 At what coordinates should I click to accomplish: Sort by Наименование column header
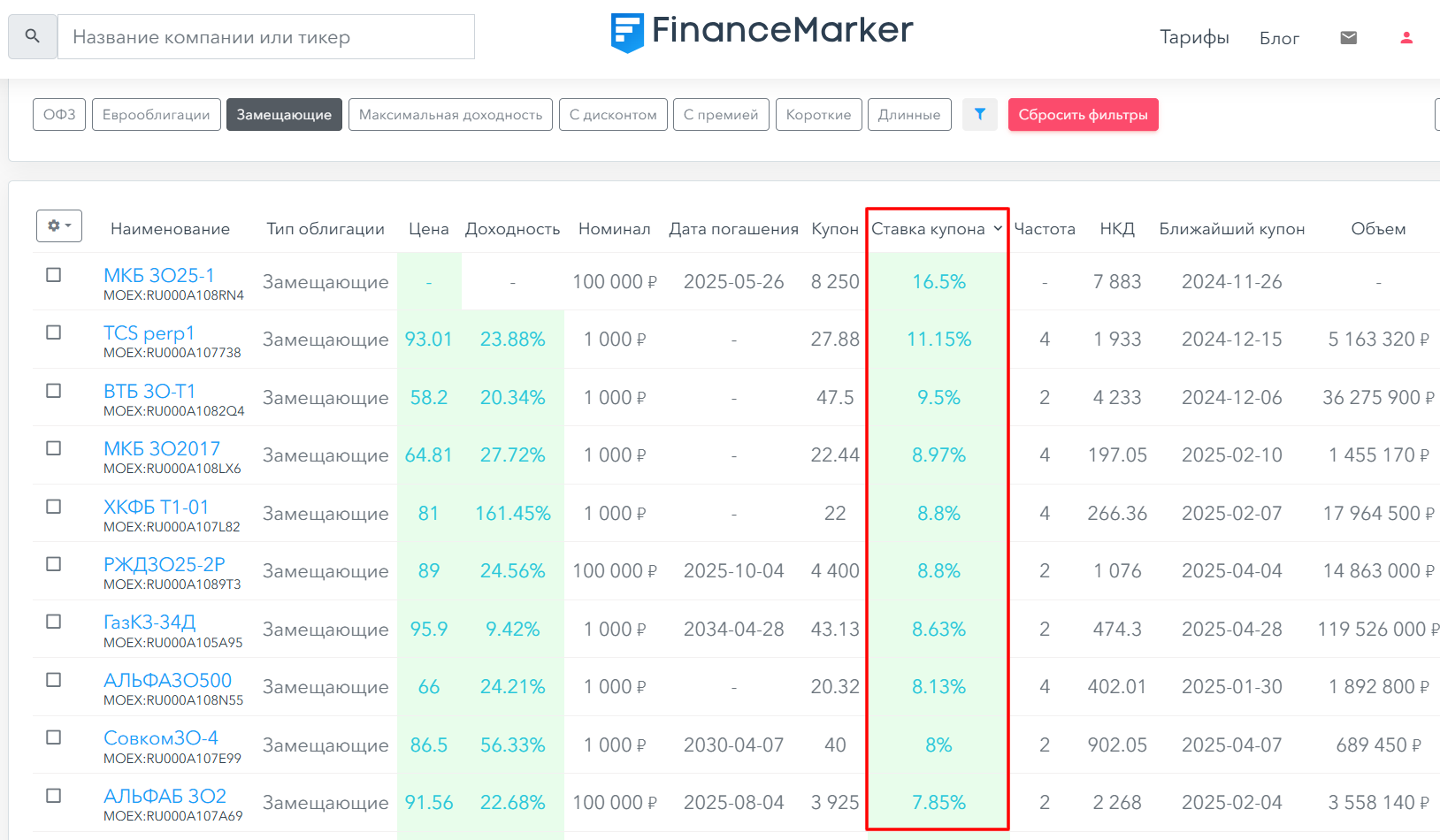170,229
